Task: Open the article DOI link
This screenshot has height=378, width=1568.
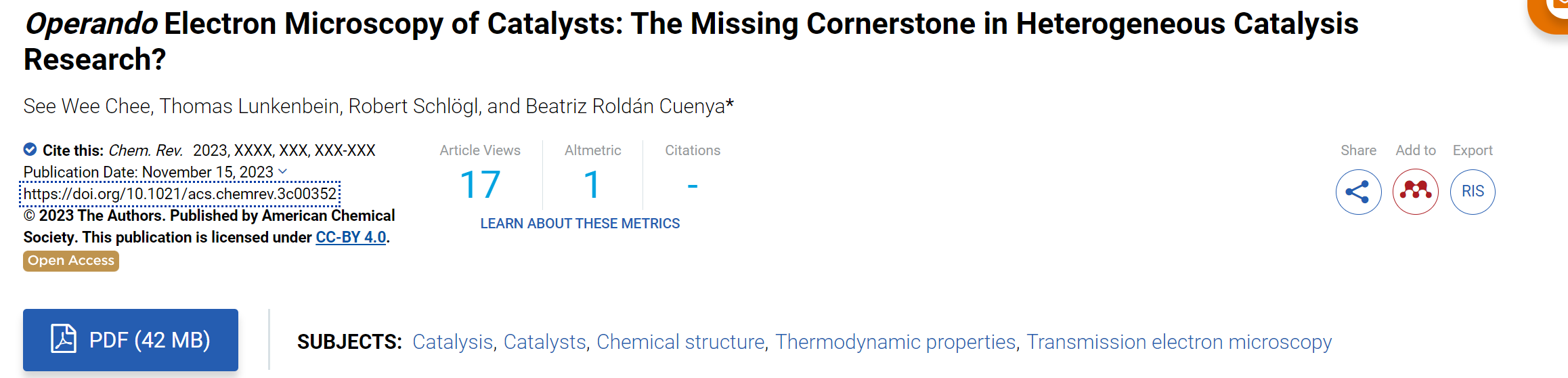Action: point(180,194)
